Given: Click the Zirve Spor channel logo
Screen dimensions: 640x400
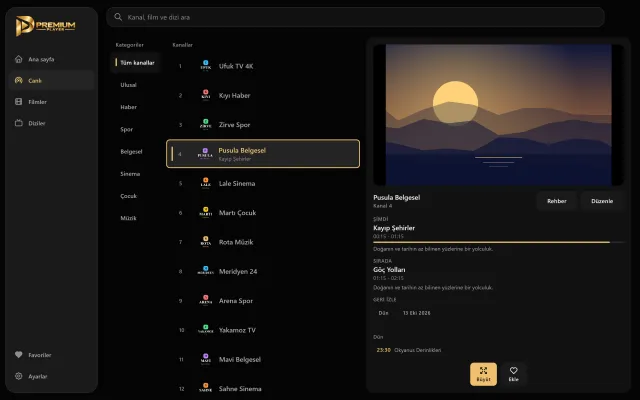Looking at the screenshot, I should coord(206,124).
